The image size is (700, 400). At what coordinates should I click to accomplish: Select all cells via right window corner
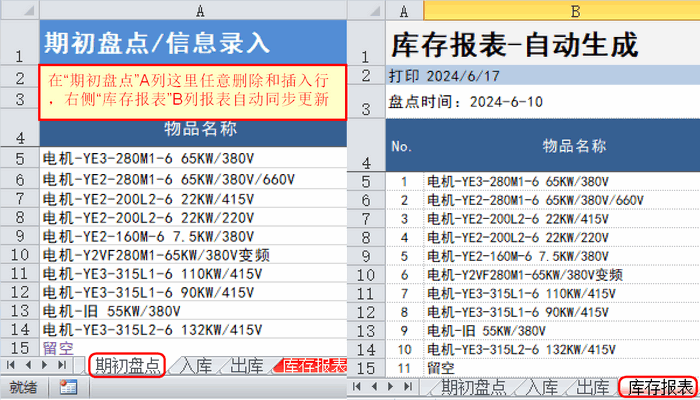click(366, 10)
